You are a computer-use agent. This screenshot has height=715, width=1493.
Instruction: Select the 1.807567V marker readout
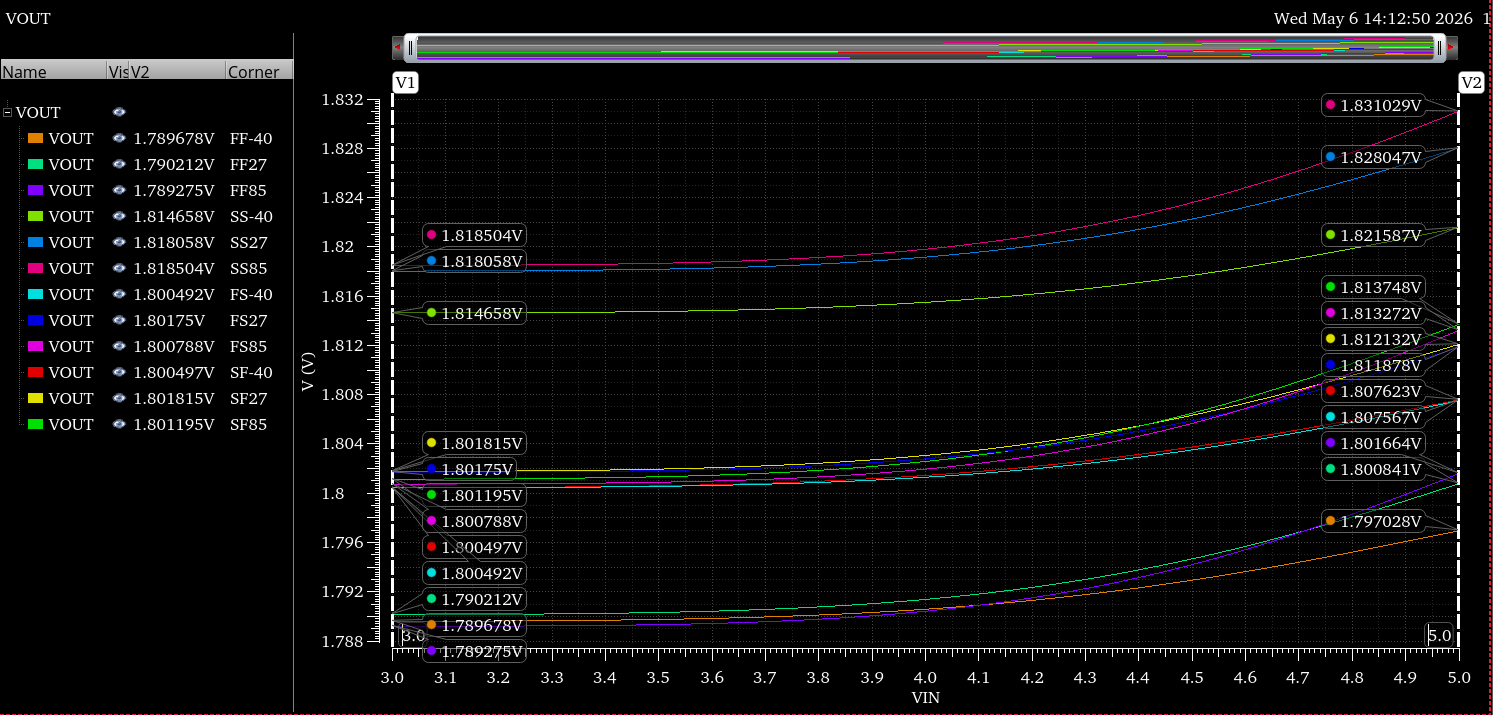point(1372,417)
